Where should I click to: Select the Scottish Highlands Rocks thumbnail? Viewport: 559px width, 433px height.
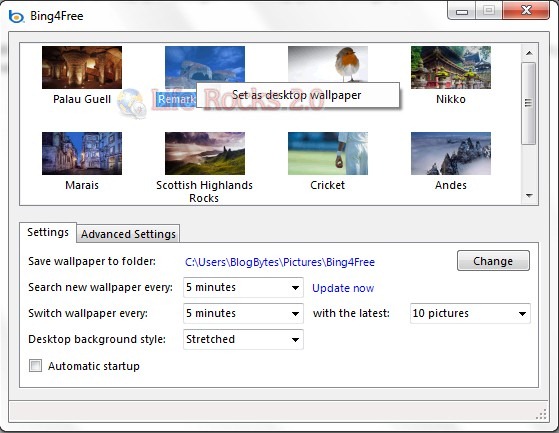click(205, 154)
